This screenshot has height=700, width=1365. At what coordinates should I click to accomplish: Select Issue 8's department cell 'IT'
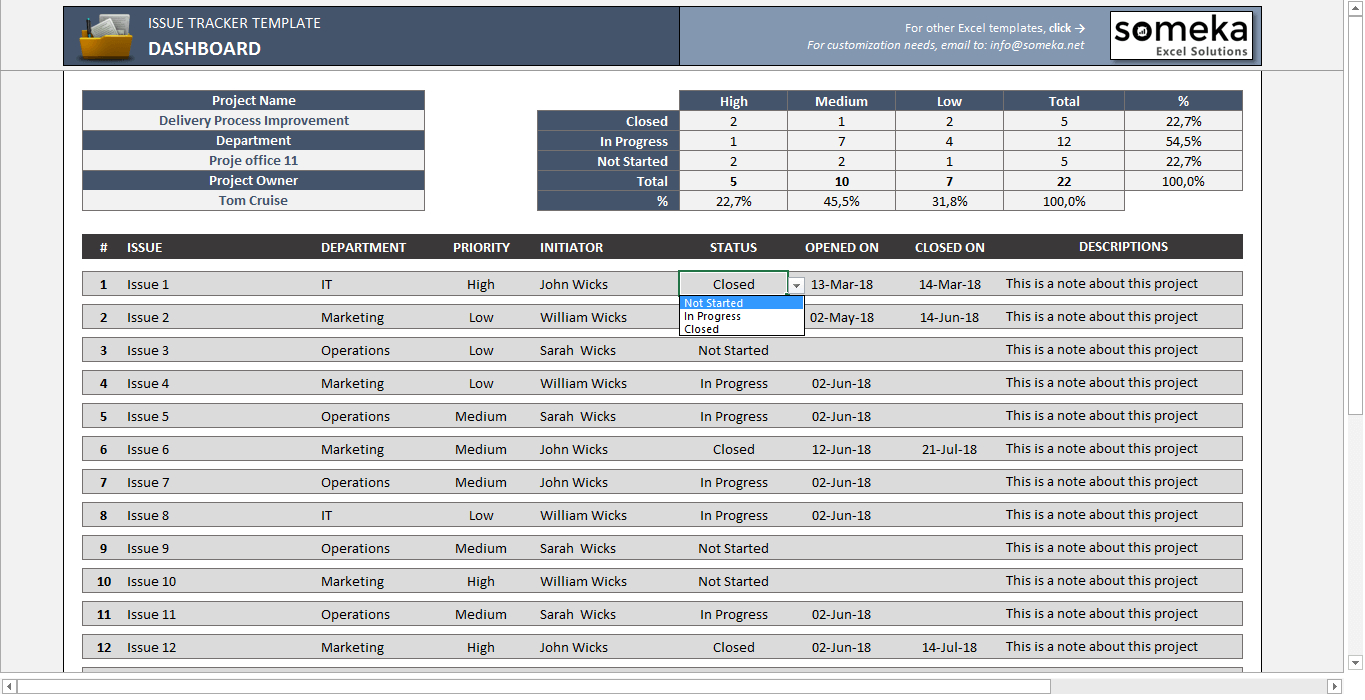point(326,515)
